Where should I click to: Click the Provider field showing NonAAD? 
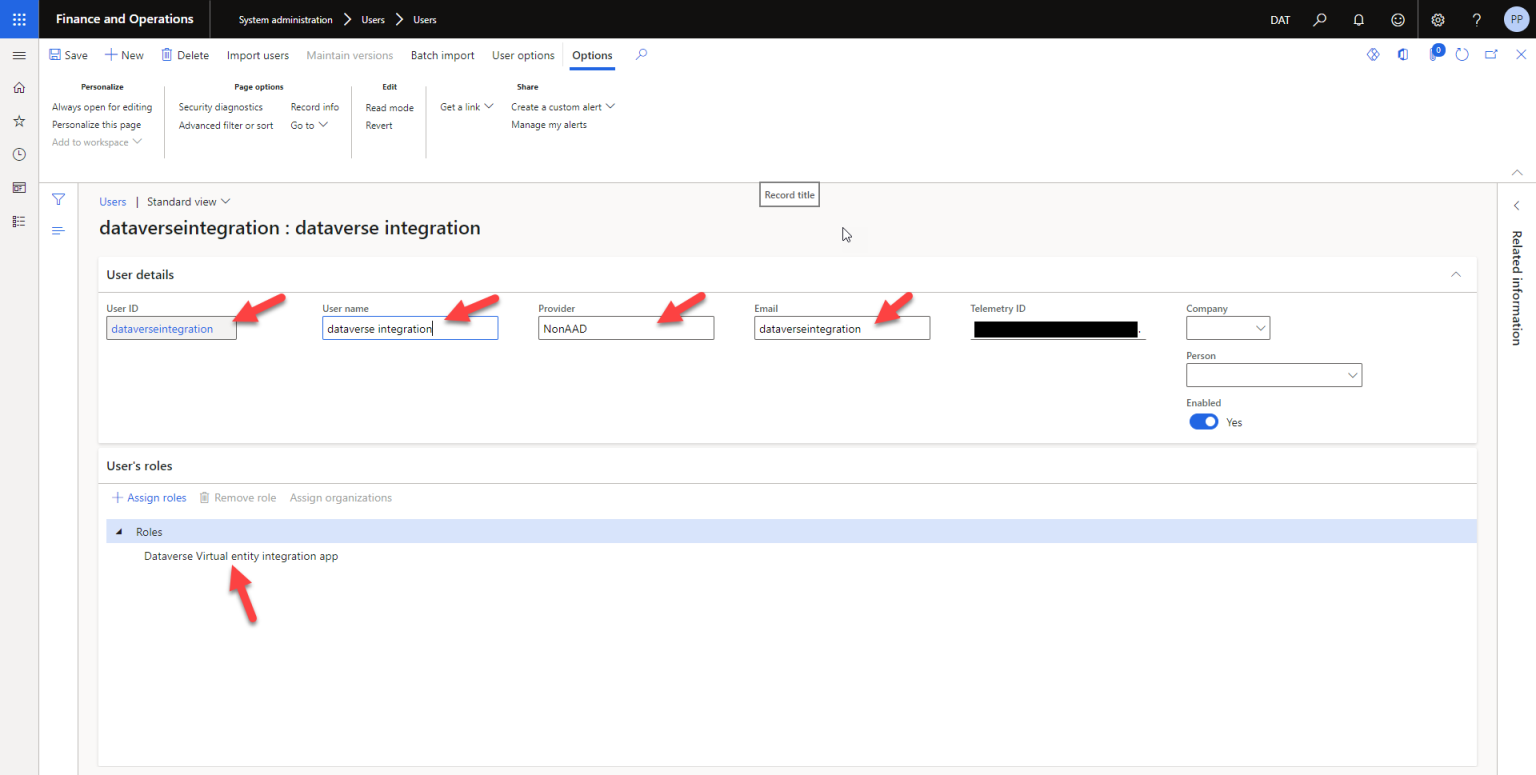point(626,328)
